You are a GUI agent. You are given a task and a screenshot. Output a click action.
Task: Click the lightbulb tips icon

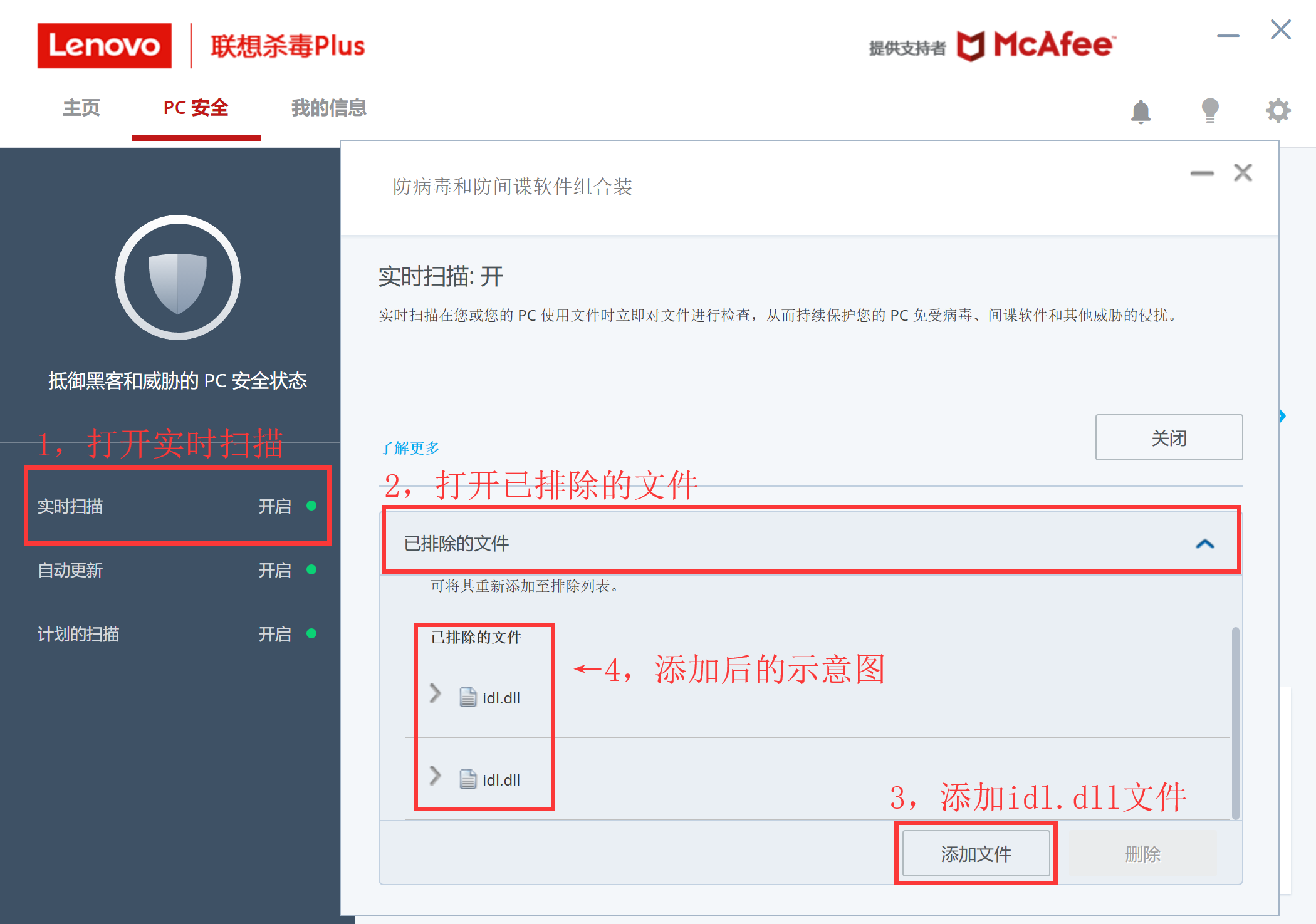coord(1209,110)
